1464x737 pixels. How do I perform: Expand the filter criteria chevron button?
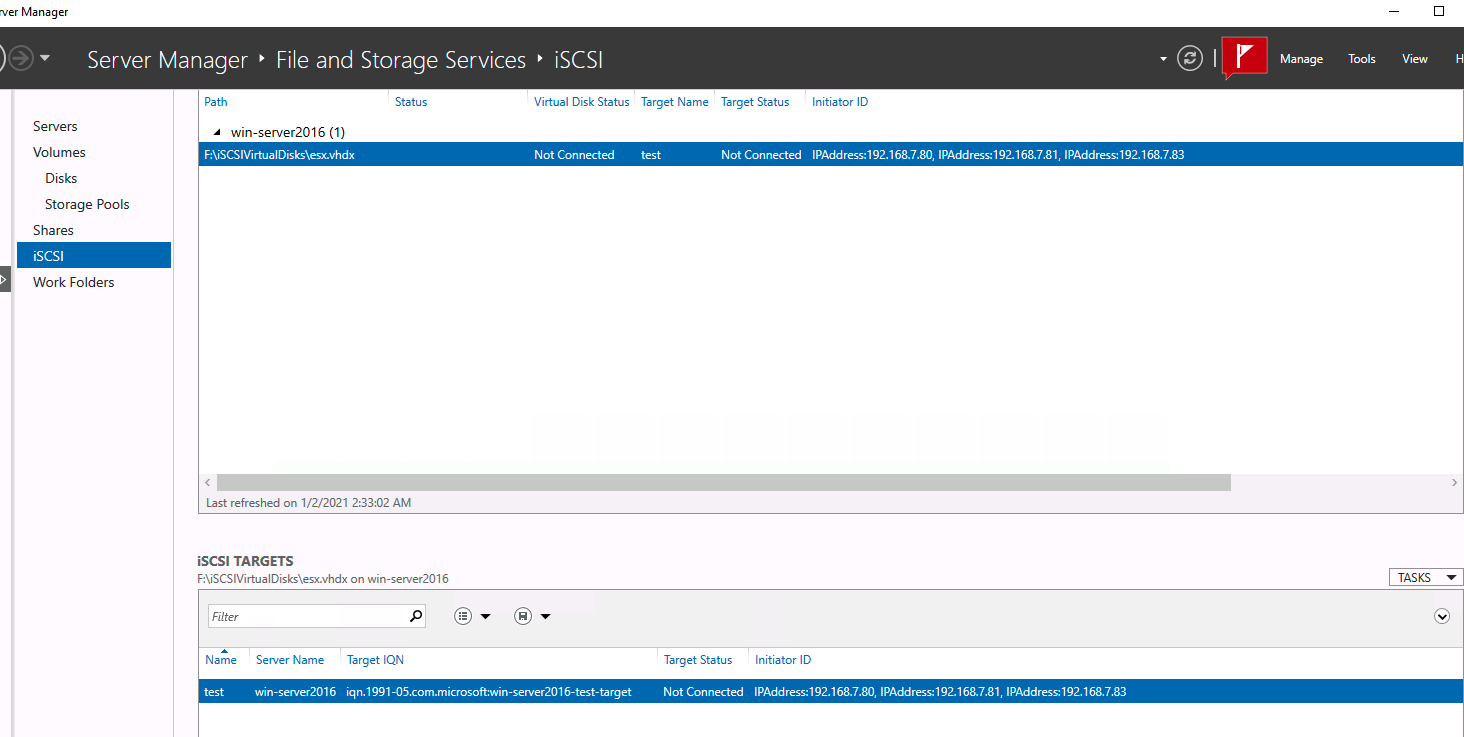tap(1442, 616)
